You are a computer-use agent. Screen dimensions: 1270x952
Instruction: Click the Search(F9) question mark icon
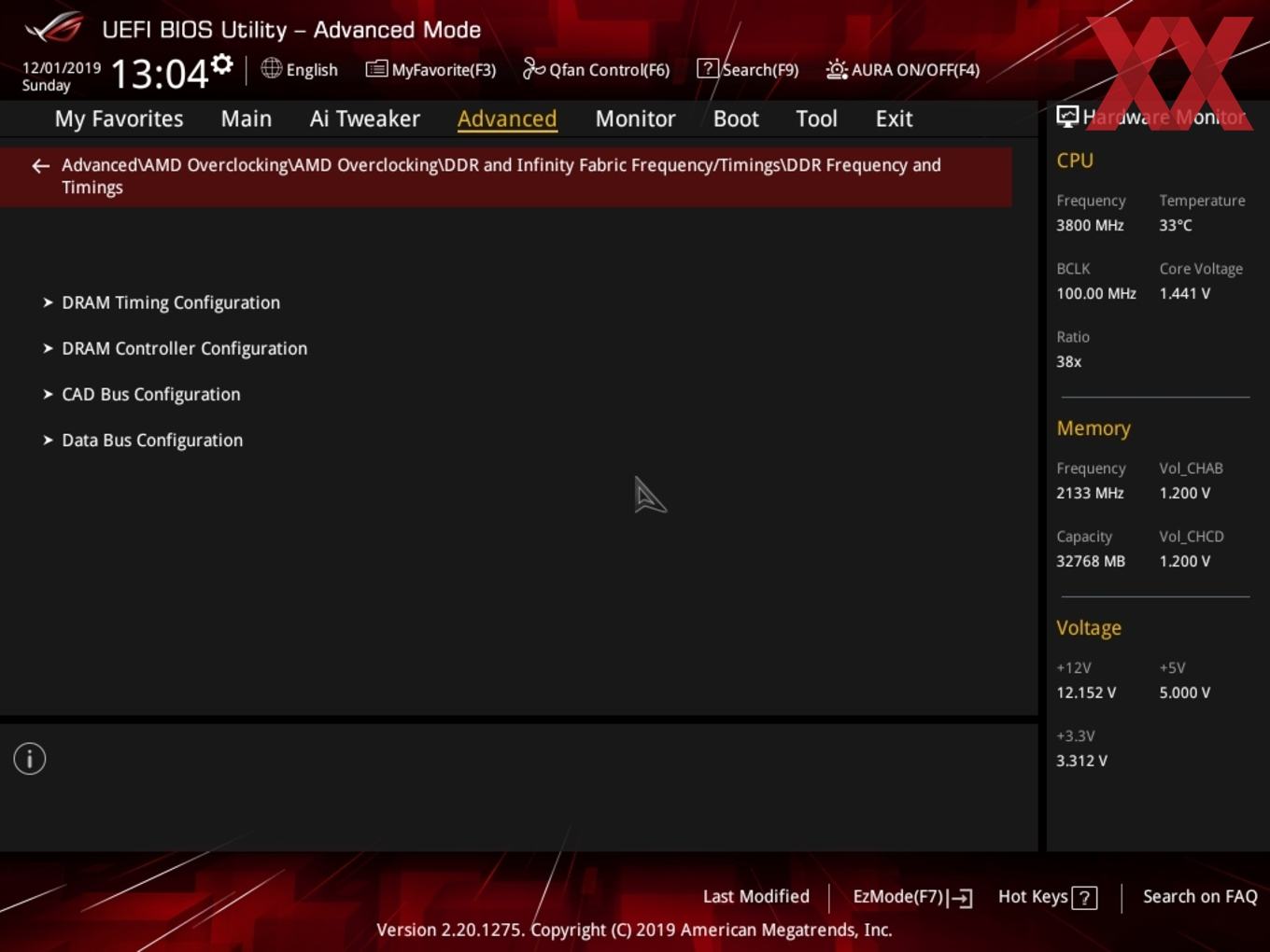(708, 68)
